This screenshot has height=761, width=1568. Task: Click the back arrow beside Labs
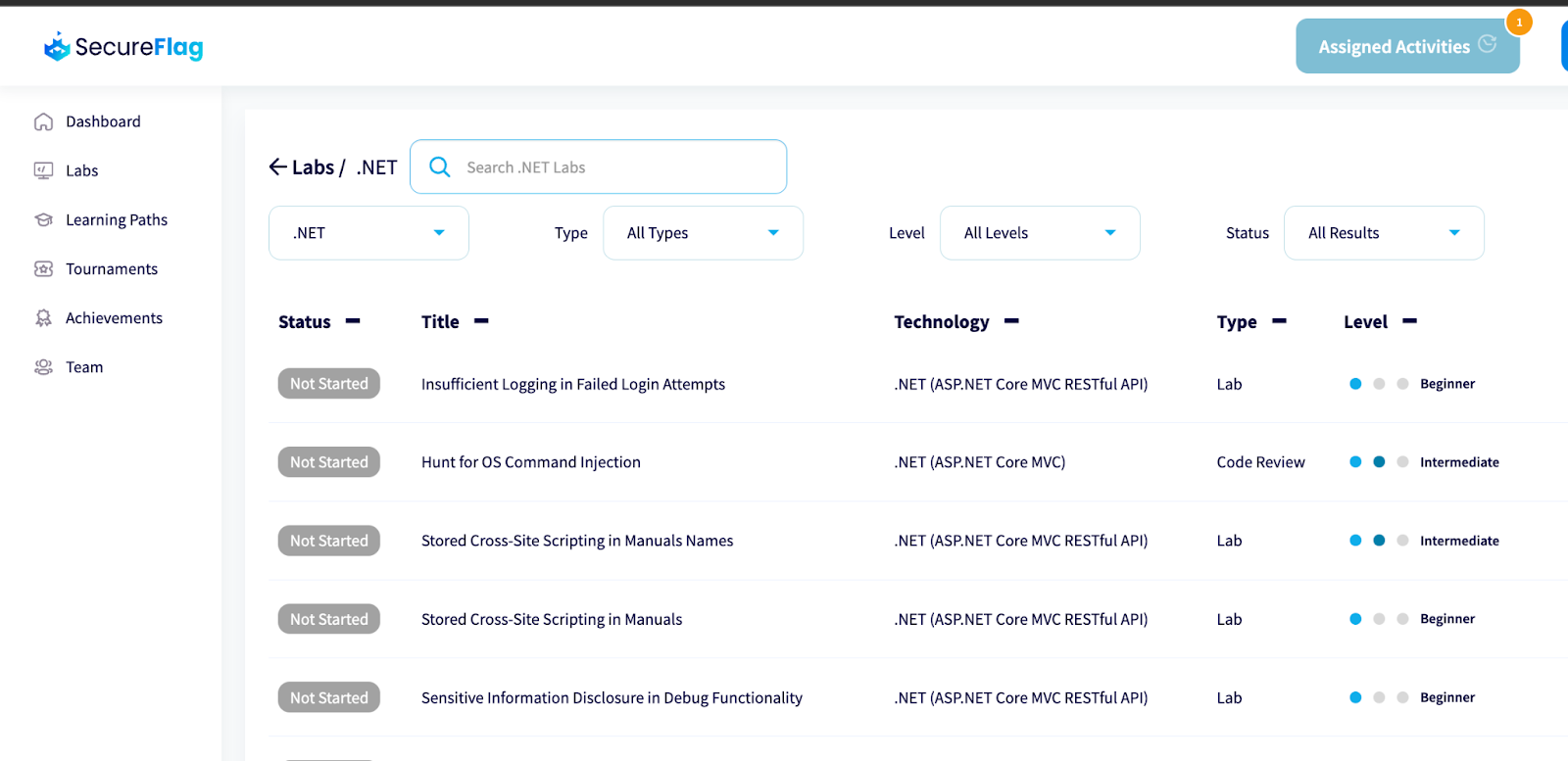[278, 166]
